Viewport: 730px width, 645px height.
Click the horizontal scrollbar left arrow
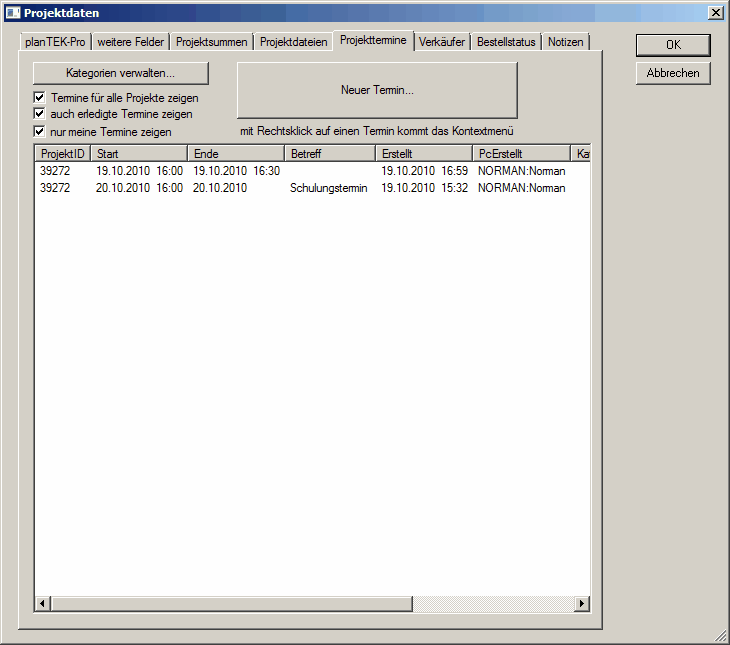point(43,604)
